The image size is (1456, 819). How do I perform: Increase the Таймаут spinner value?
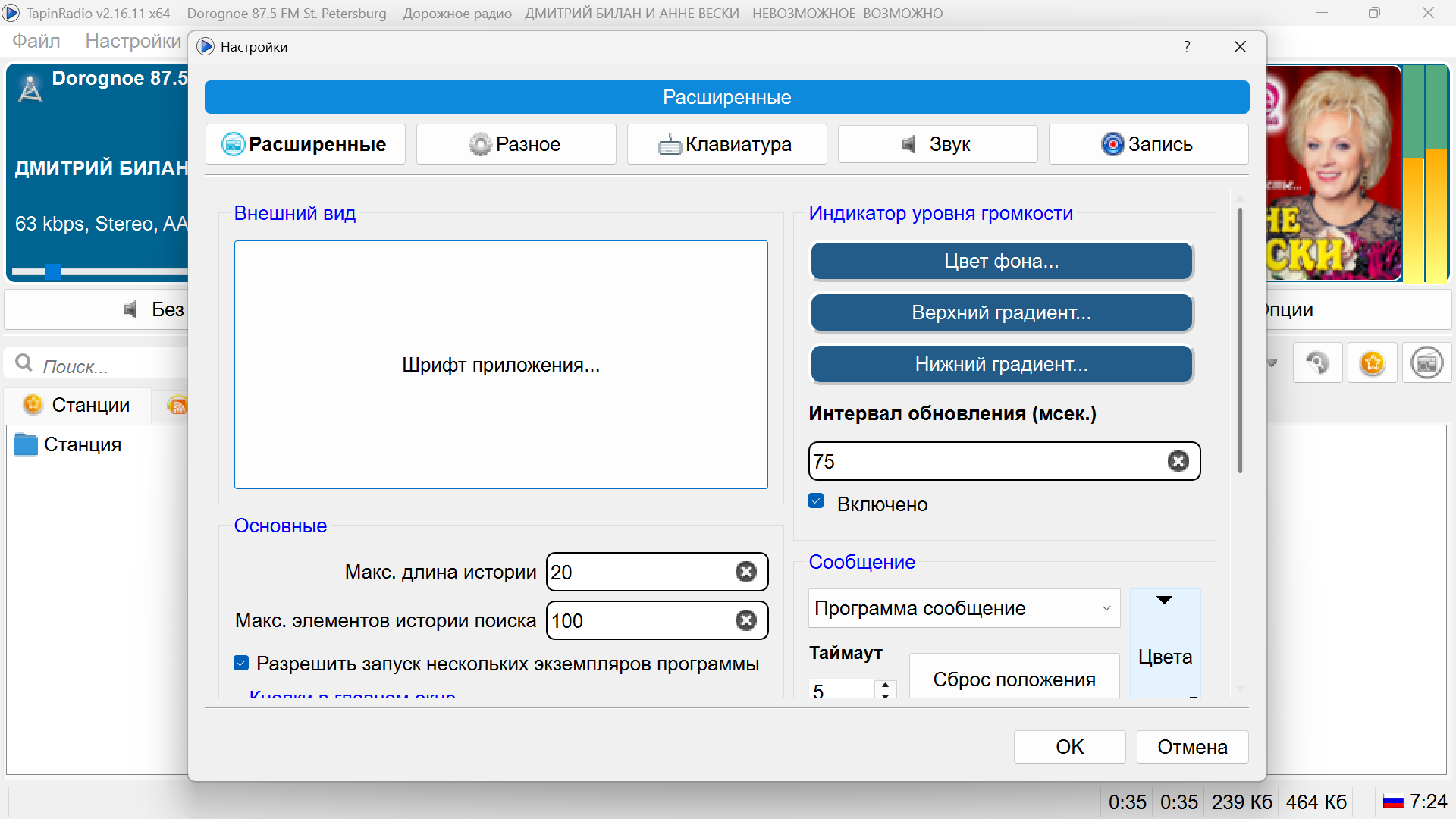(885, 685)
